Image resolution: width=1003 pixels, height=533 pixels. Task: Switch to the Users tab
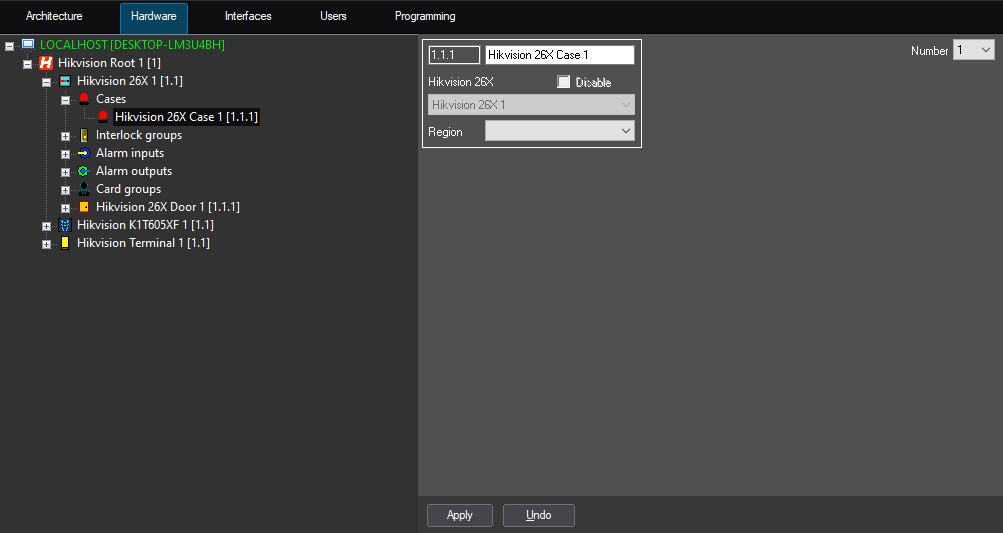[x=333, y=17]
